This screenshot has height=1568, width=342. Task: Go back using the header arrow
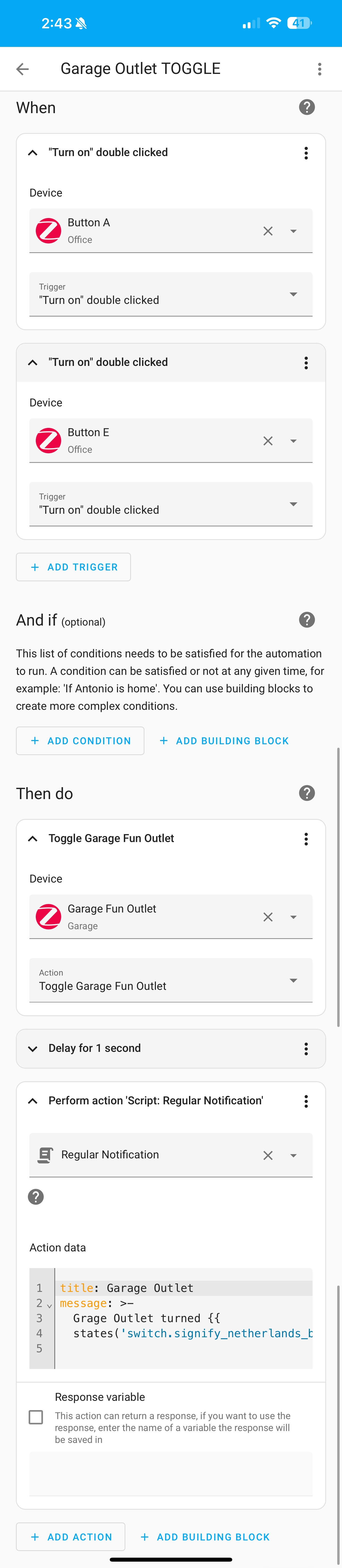(x=23, y=69)
